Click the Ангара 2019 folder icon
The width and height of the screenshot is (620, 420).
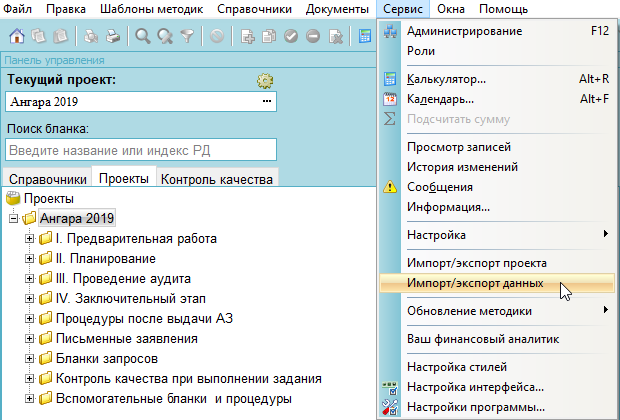29,218
